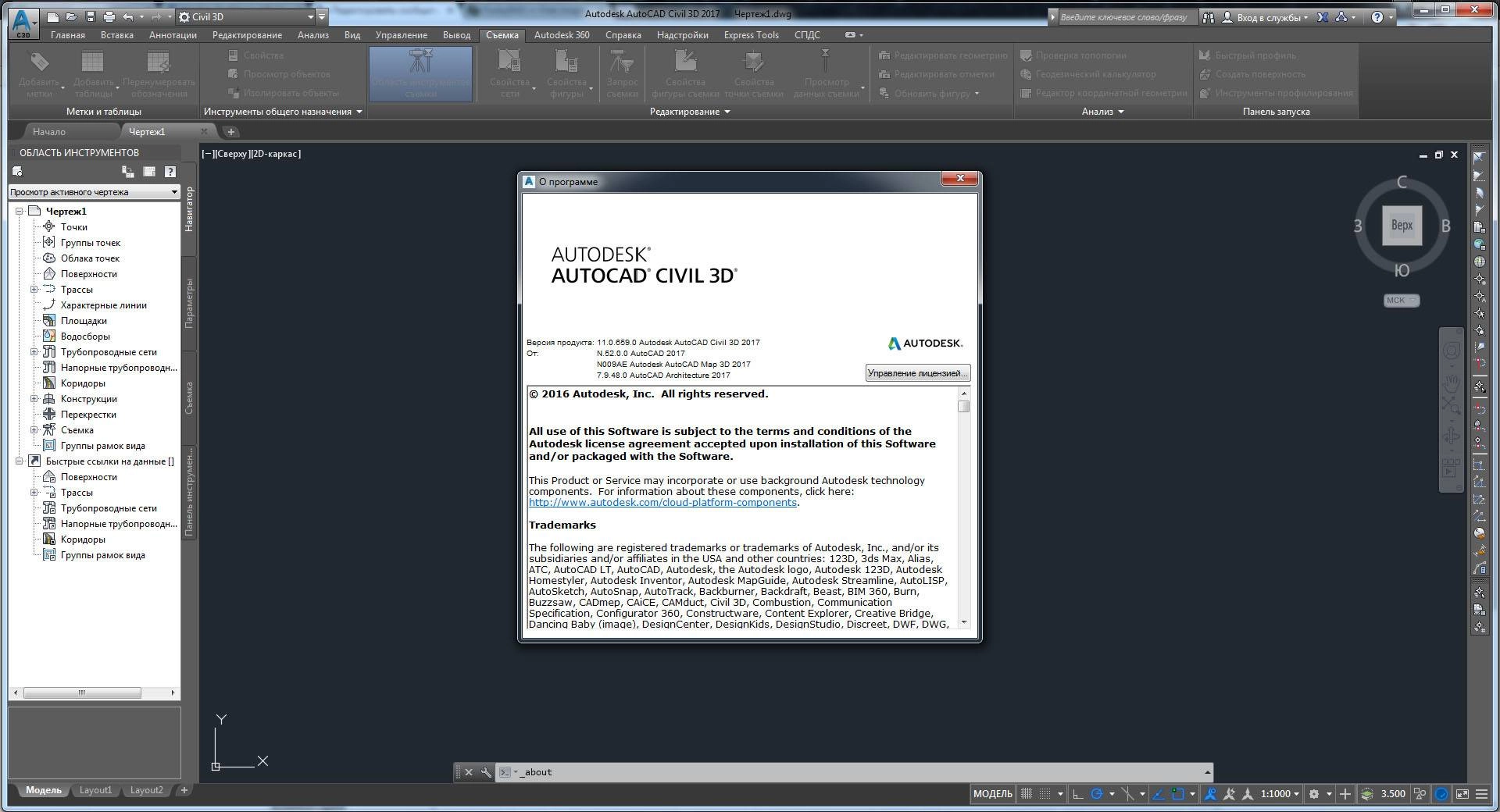Click the Save diskette icon
Screen dimensions: 1500x812
point(91,16)
